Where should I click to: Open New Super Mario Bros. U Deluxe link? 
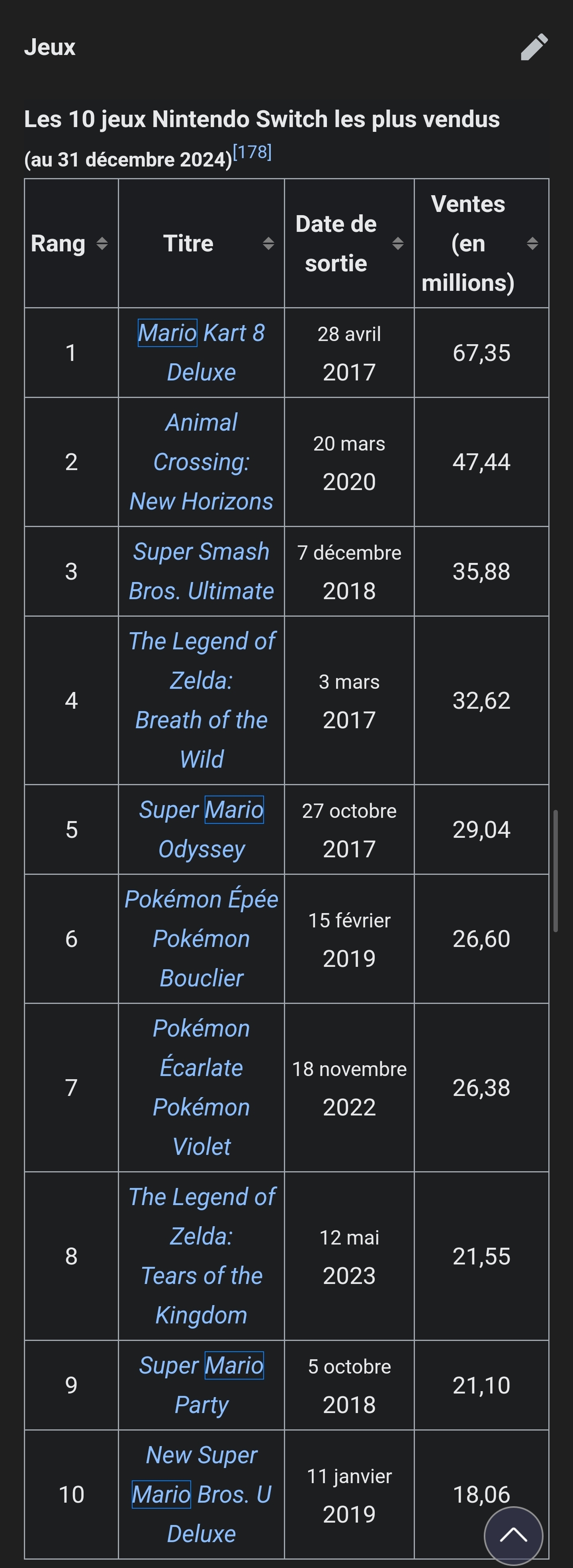pos(201,1494)
